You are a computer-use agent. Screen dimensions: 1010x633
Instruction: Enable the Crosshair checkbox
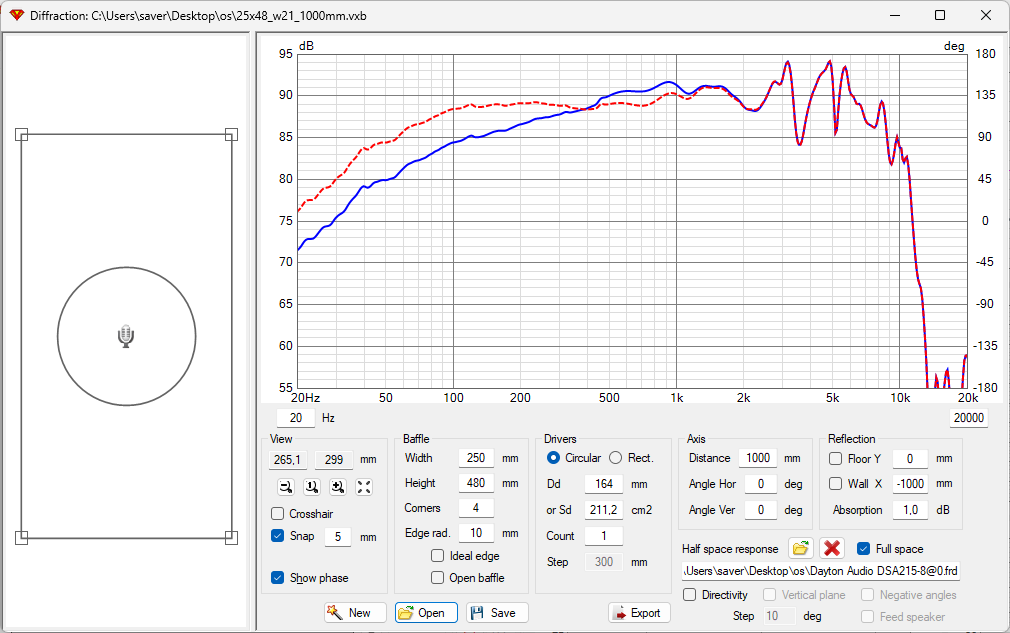pyautogui.click(x=278, y=513)
